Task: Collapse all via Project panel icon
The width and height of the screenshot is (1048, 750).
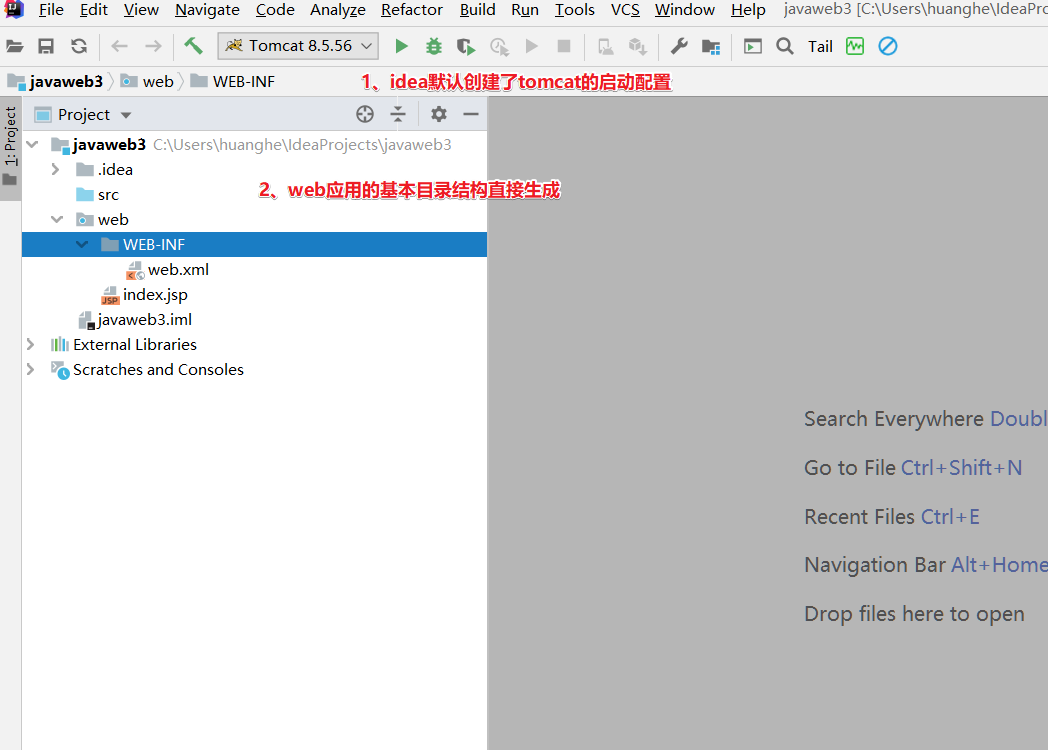Action: 398,114
